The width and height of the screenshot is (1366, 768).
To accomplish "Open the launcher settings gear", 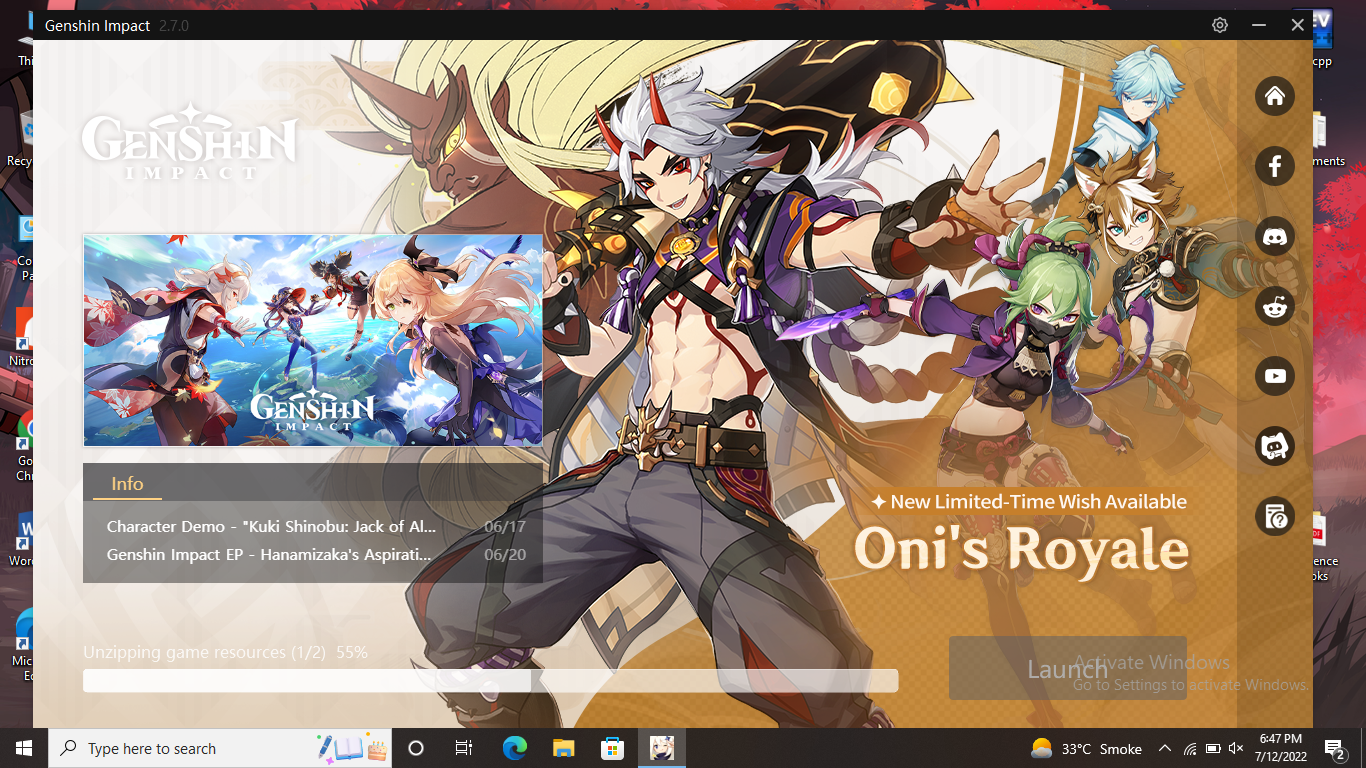I will tap(1220, 25).
